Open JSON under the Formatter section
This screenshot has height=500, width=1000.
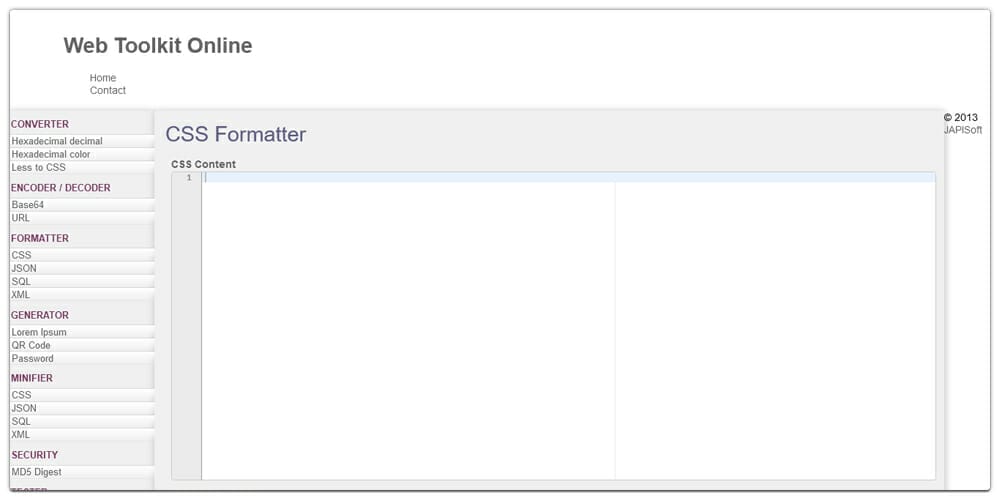[24, 268]
